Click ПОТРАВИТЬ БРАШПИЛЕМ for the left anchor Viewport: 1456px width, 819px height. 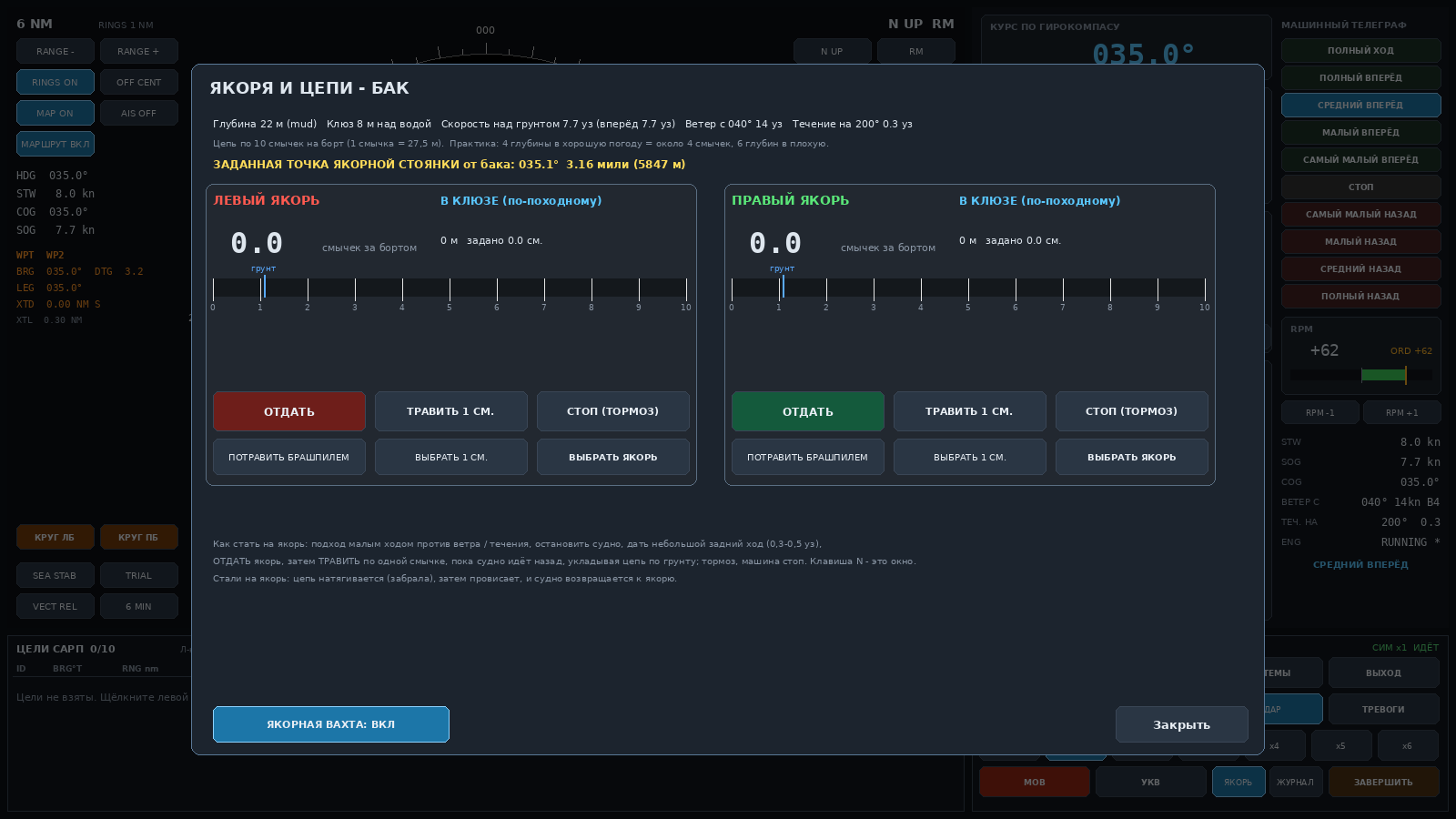[x=289, y=457]
